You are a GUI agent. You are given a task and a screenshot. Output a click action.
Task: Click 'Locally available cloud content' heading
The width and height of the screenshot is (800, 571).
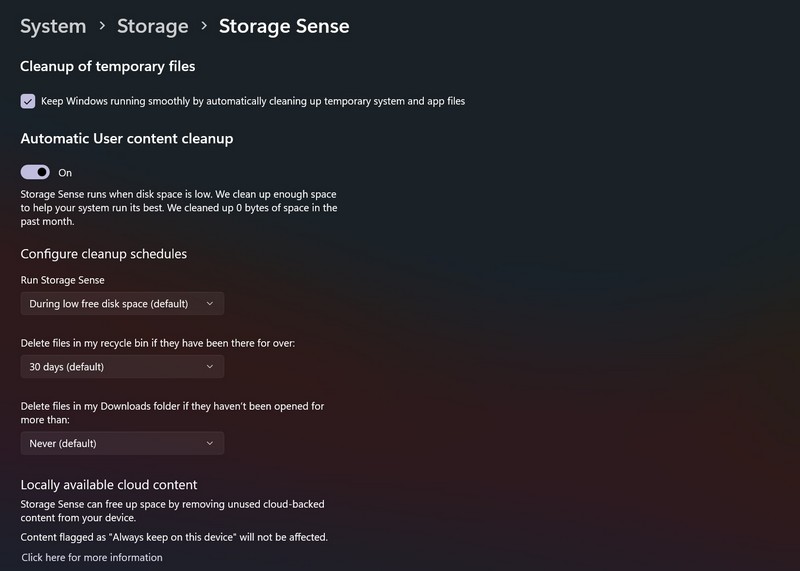click(x=109, y=485)
